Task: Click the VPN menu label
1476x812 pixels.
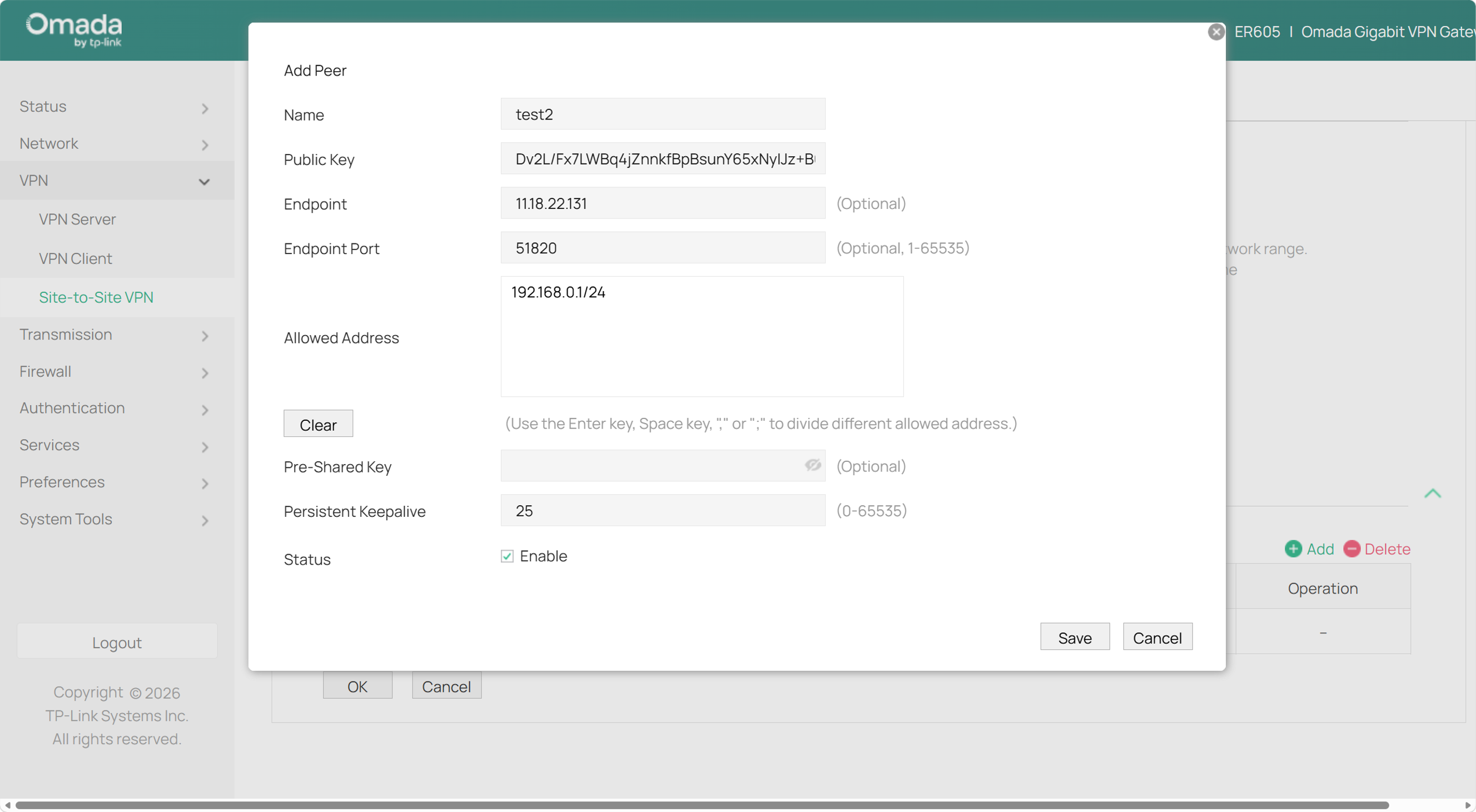Action: 34,181
